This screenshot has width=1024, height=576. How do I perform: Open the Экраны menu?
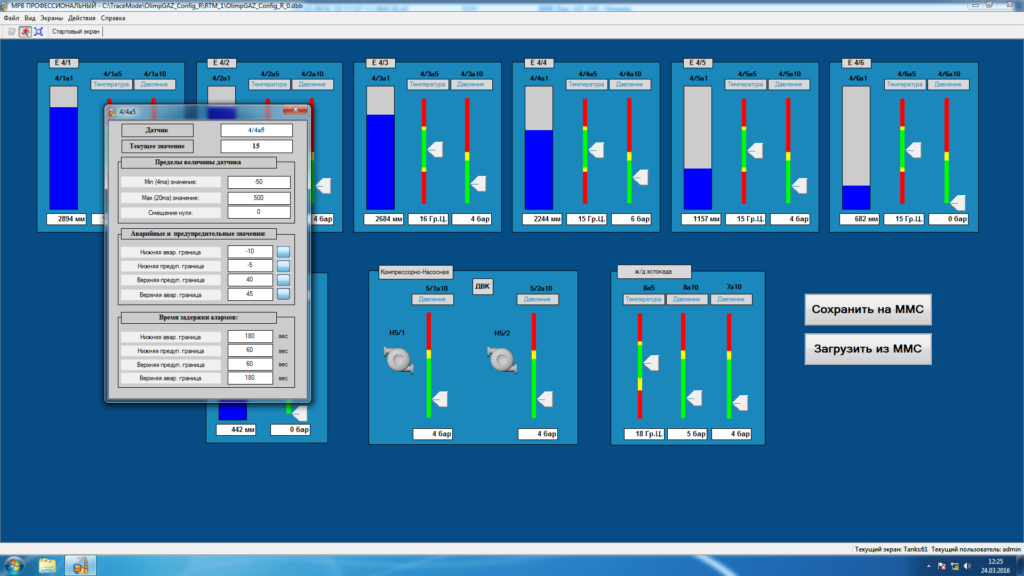click(x=52, y=19)
